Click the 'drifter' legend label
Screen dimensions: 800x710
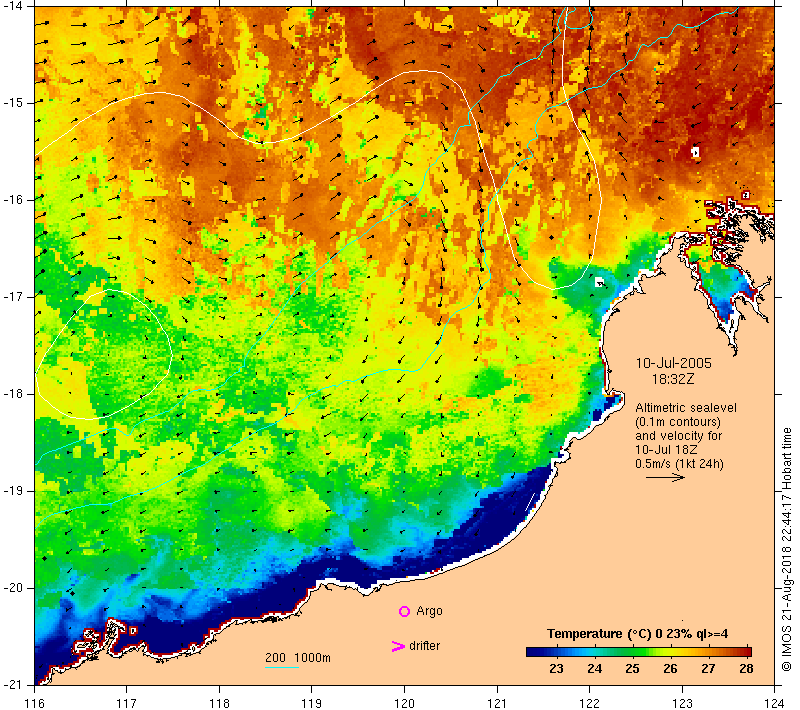coord(424,646)
